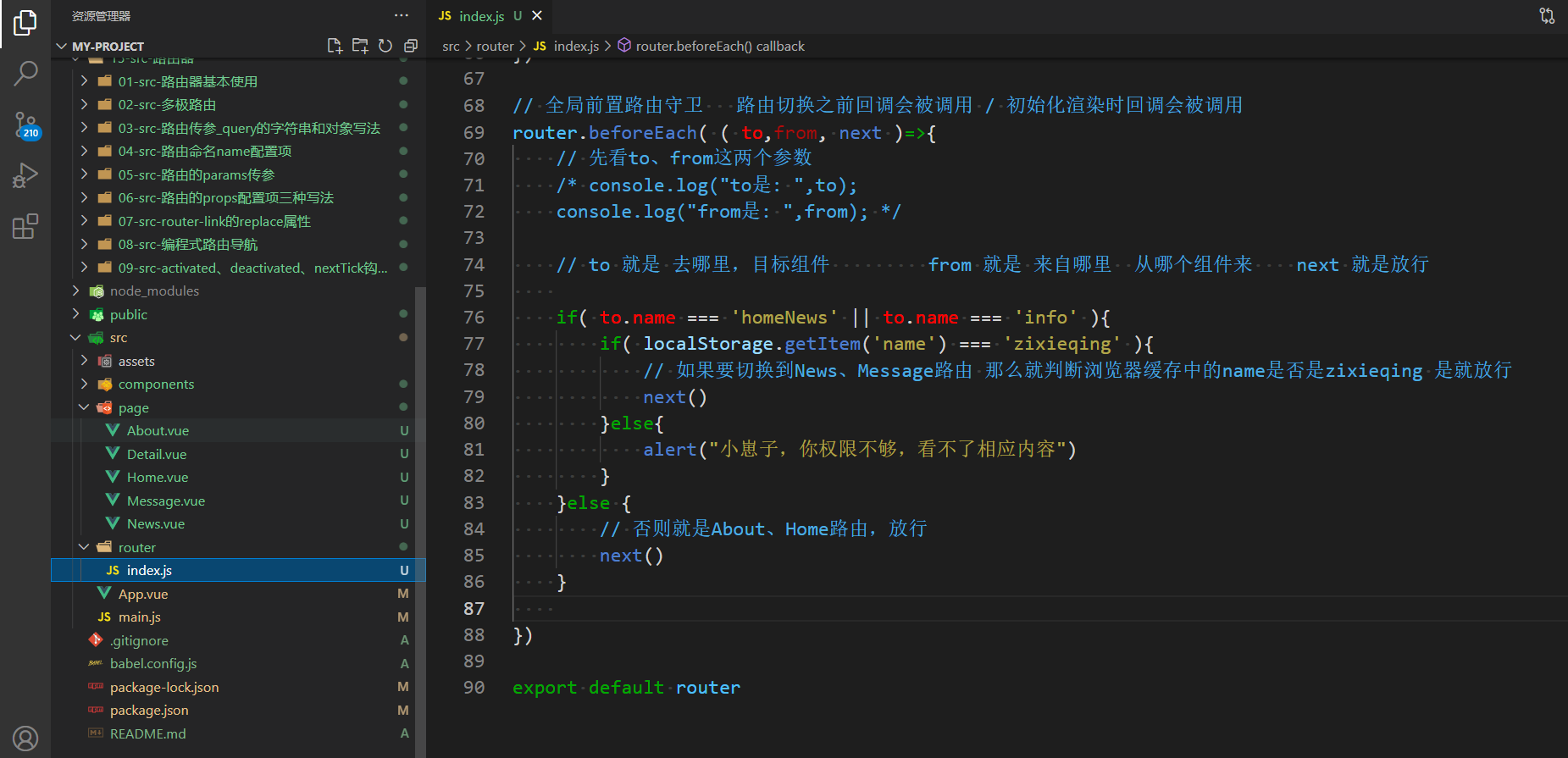Open the Explorer view in activity bar
Image resolution: width=1568 pixels, height=758 pixels.
25,23
